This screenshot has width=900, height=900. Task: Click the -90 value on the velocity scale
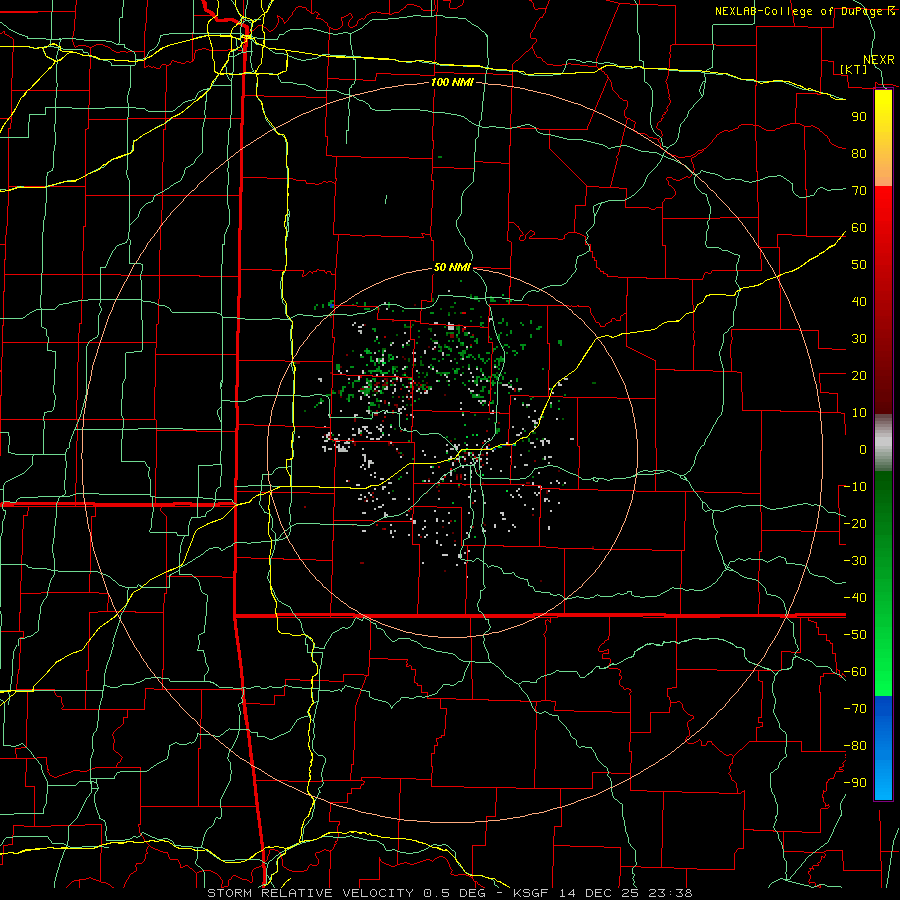click(x=855, y=783)
